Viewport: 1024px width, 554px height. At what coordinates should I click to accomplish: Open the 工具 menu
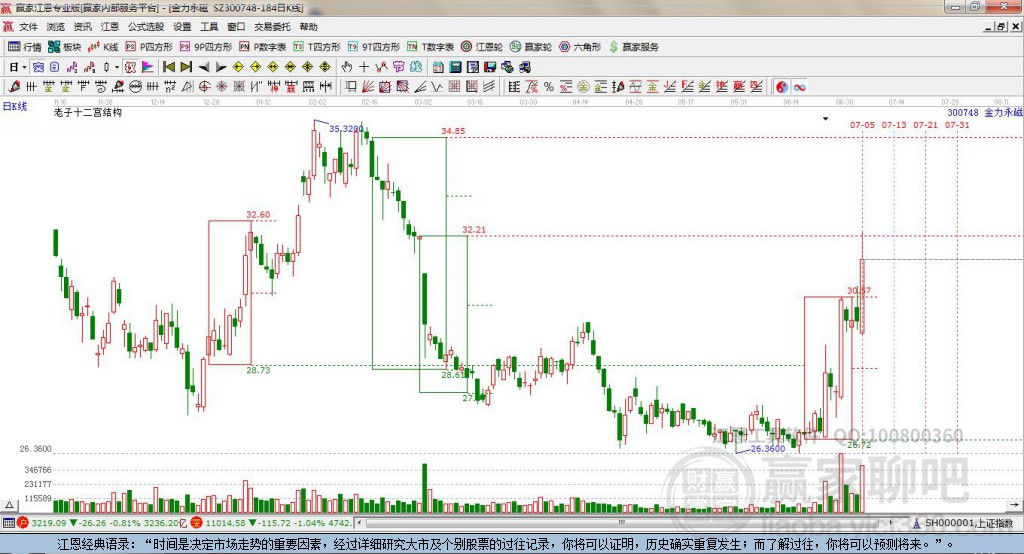click(209, 27)
